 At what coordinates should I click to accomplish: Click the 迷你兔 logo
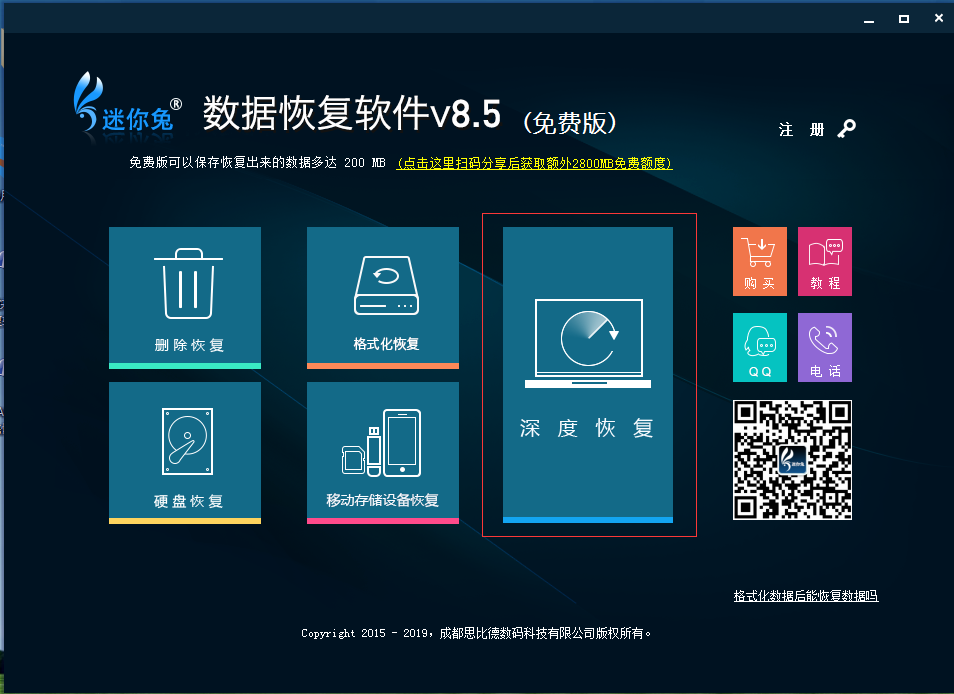pos(127,103)
